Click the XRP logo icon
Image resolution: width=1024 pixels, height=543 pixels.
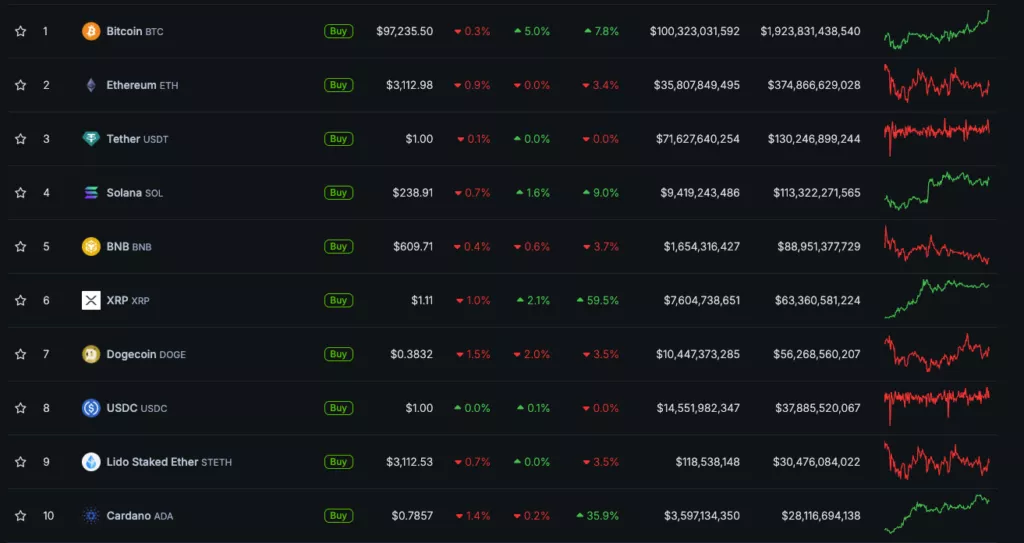(91, 301)
